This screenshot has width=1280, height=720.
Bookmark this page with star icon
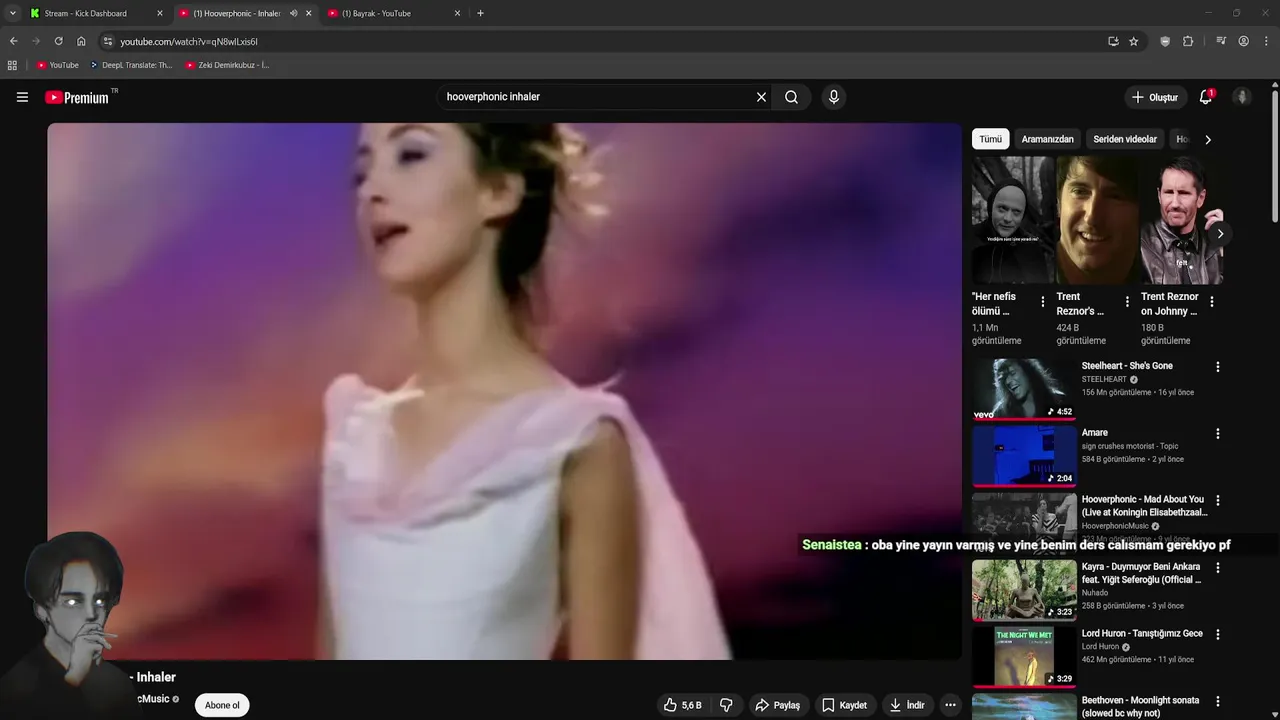point(1133,41)
